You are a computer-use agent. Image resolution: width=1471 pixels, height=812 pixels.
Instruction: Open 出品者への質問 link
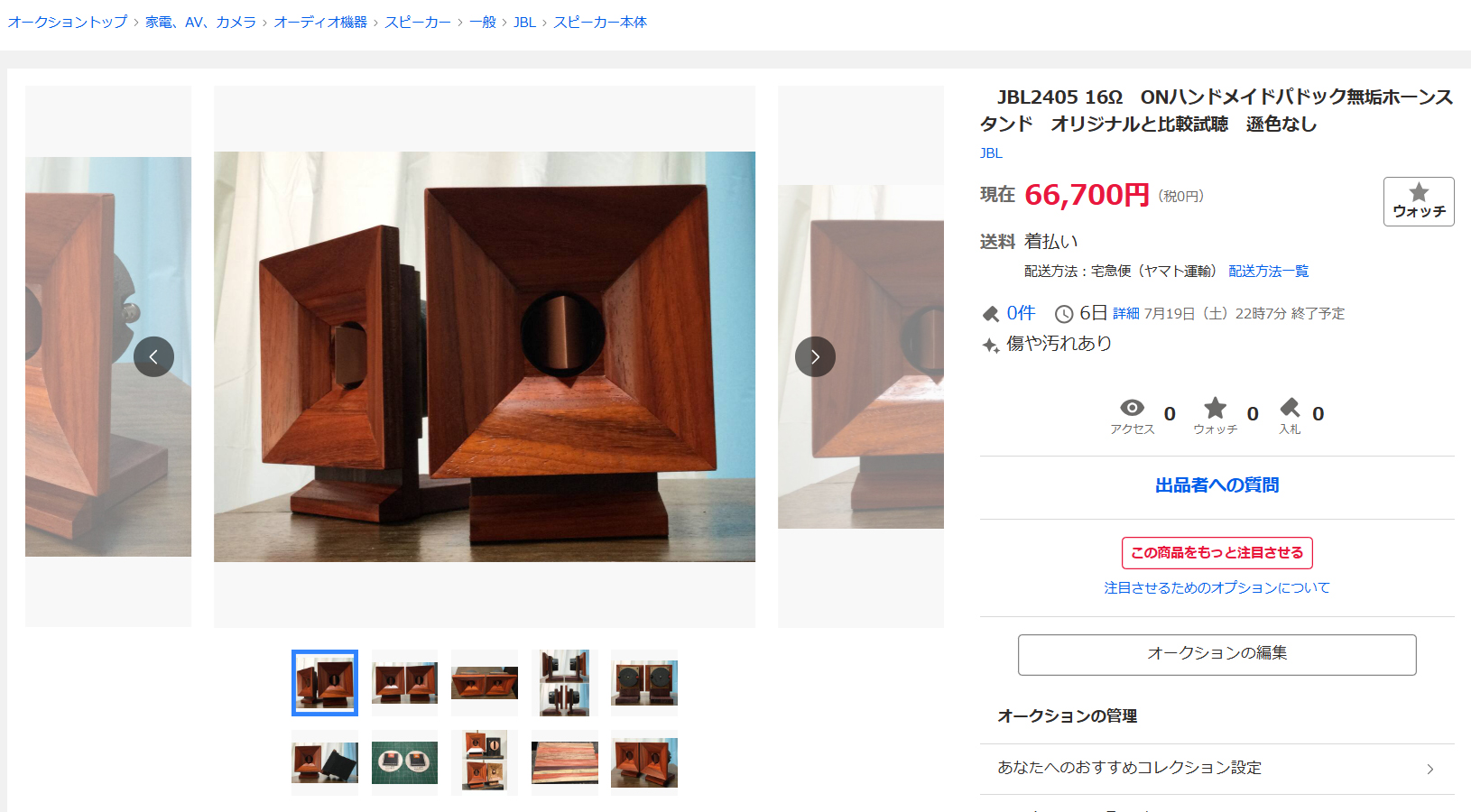pyautogui.click(x=1217, y=485)
